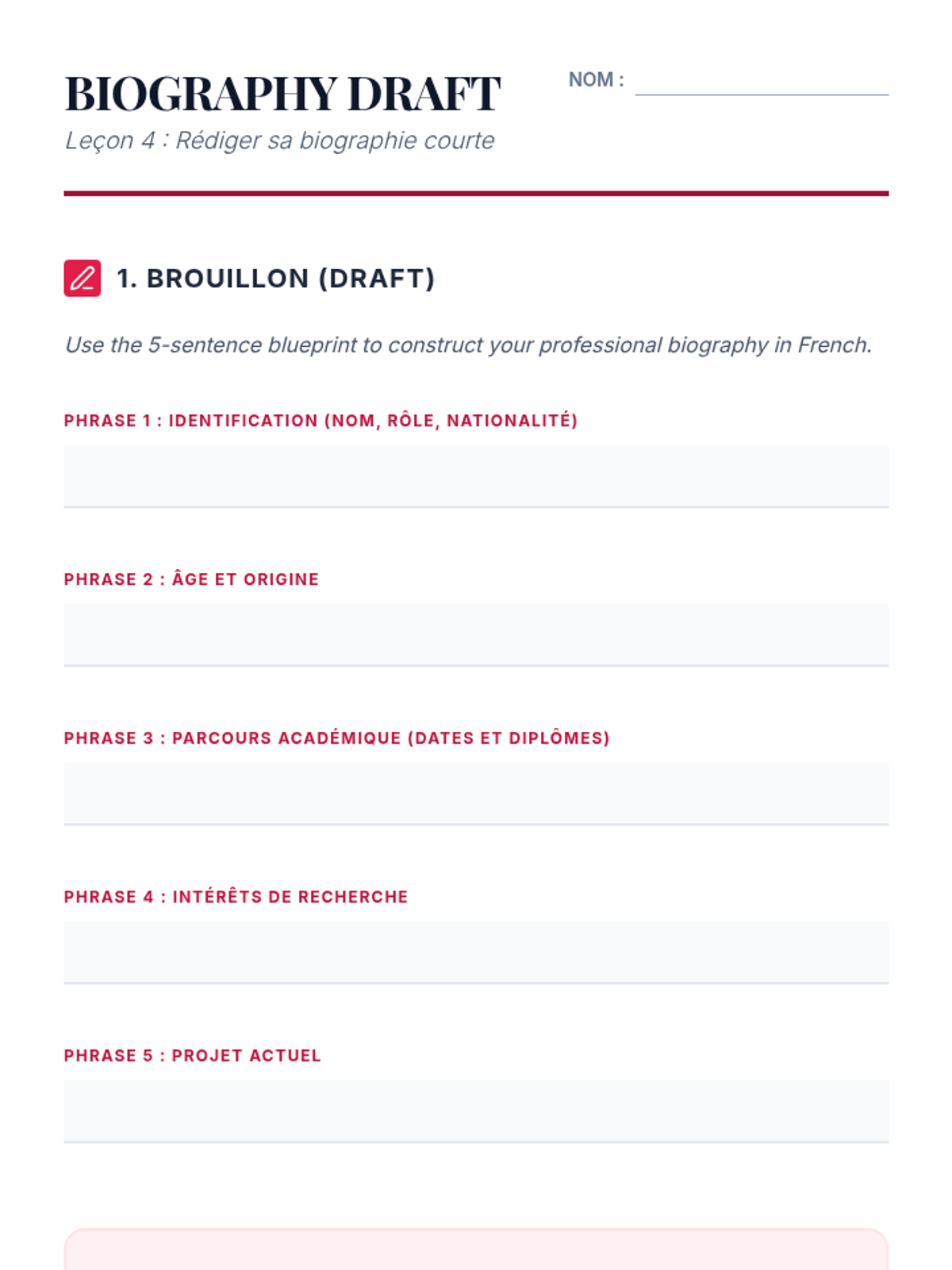The image size is (952, 1270).
Task: Activate the Phrase 4 intérêts de recherche box
Action: 476,952
